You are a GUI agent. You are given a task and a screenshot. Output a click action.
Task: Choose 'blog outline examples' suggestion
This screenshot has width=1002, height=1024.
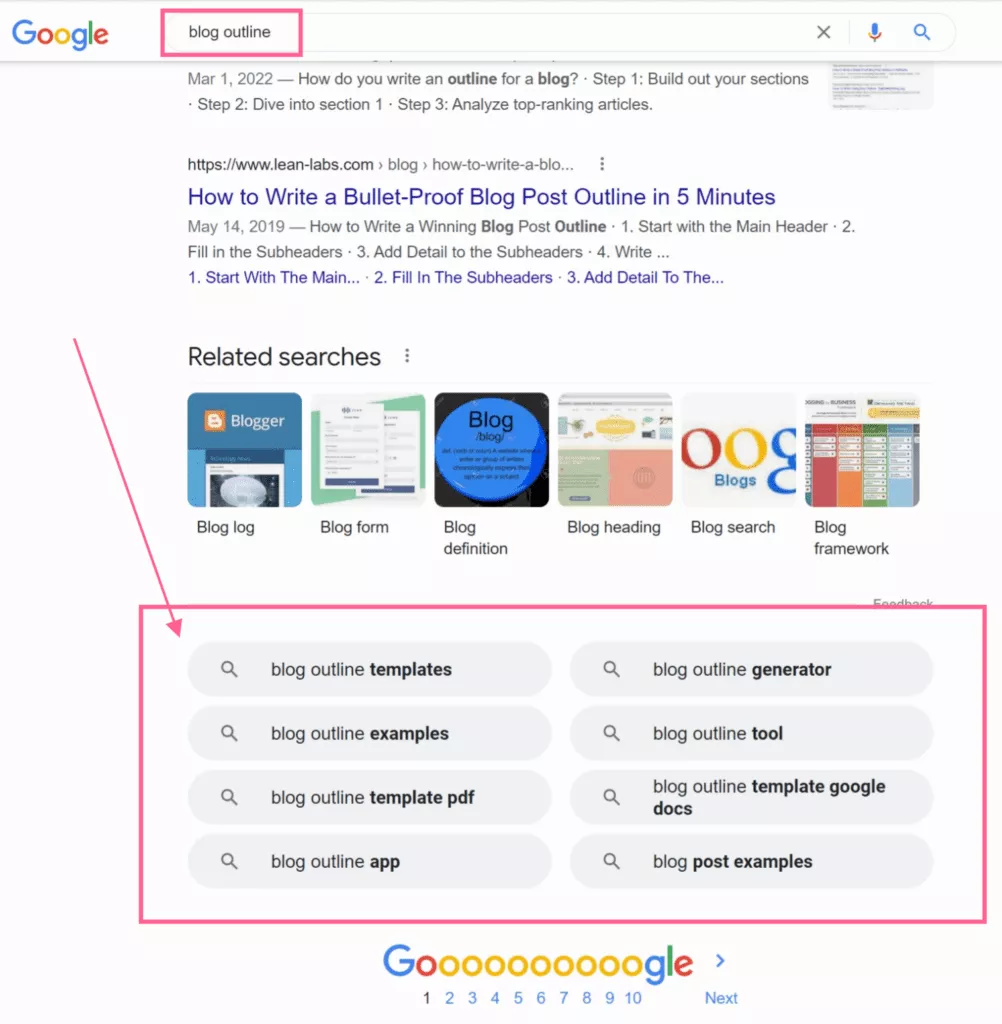369,733
